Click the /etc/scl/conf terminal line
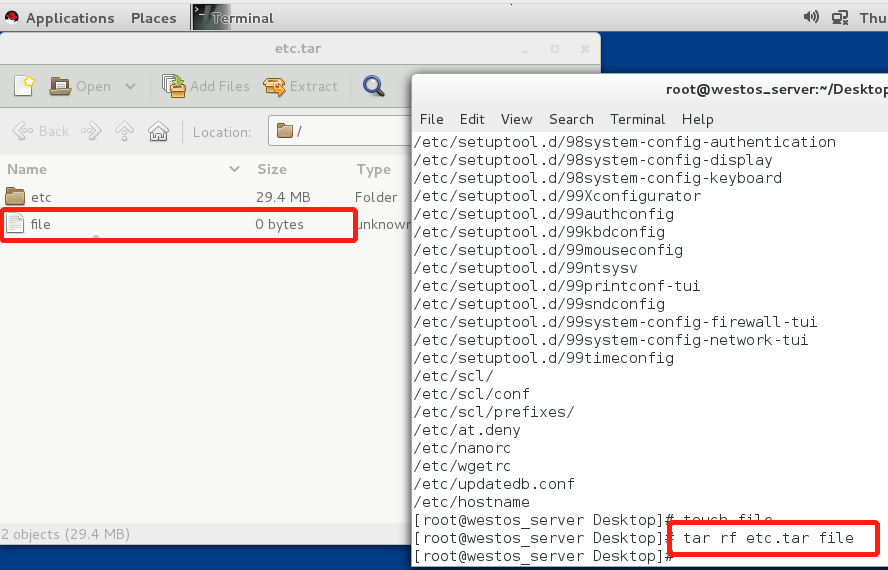Viewport: 888px width, 570px height. (472, 394)
